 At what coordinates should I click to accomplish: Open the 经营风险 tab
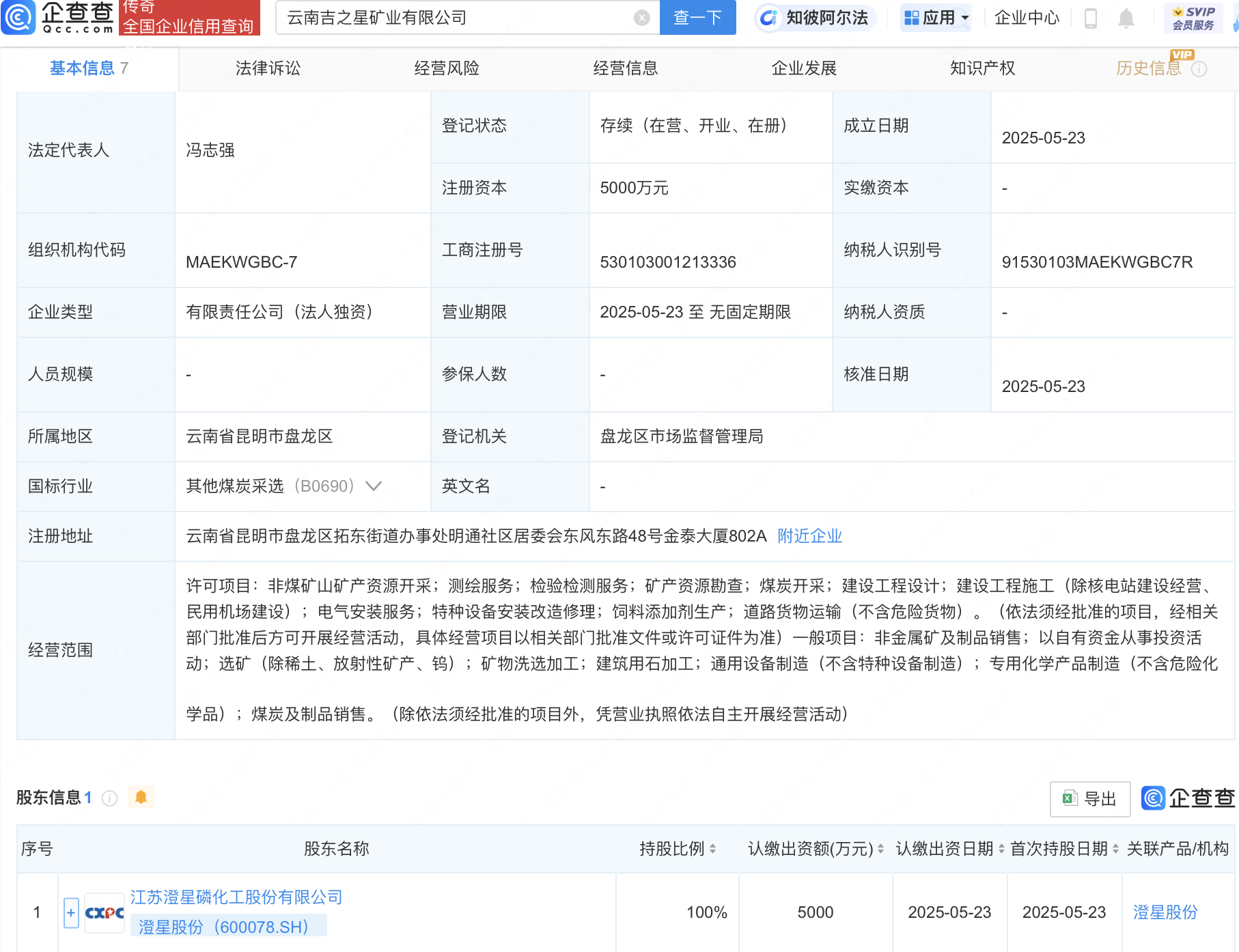447,68
